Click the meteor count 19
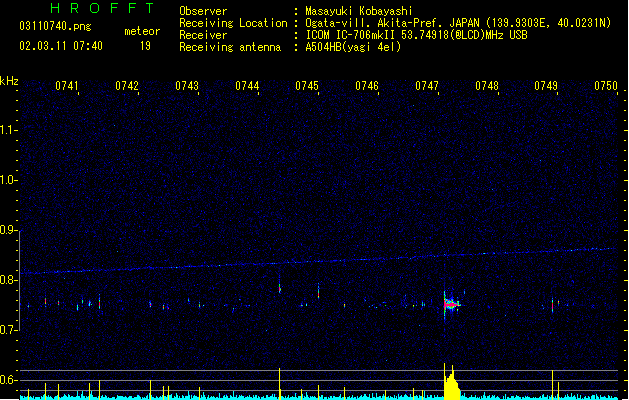 (x=145, y=46)
